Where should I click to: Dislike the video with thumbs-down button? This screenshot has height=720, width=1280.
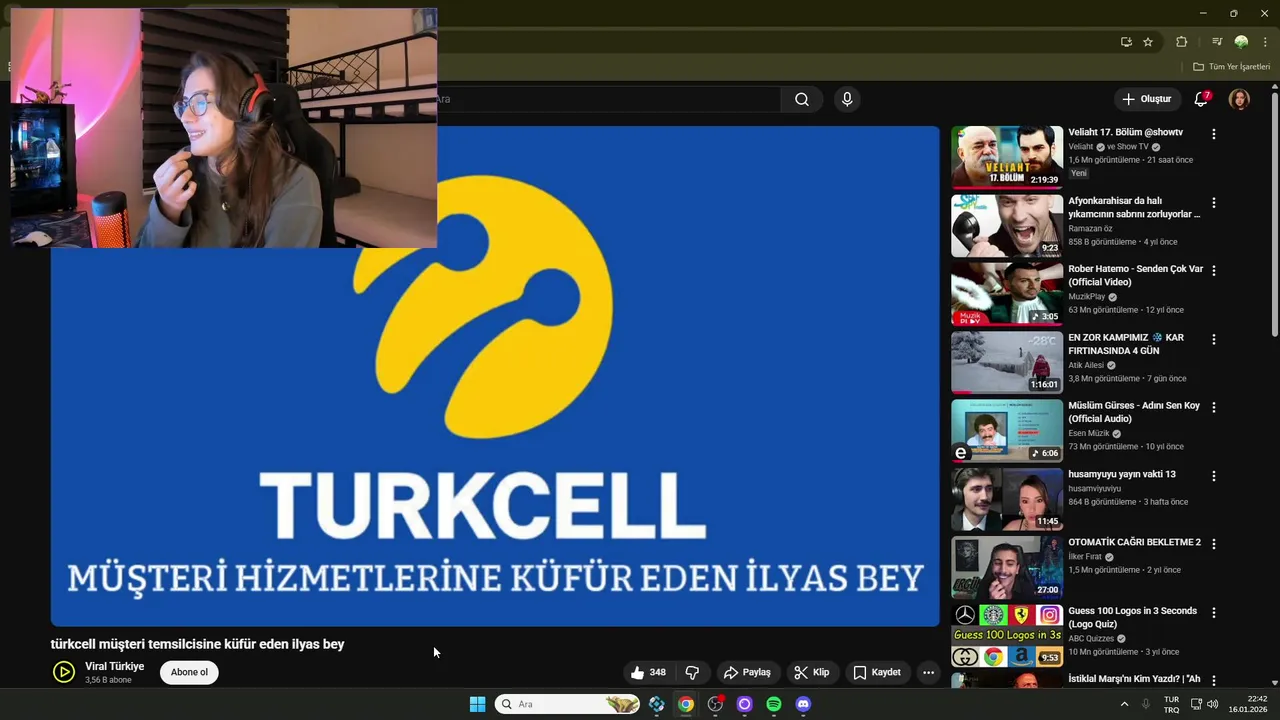[x=692, y=672]
